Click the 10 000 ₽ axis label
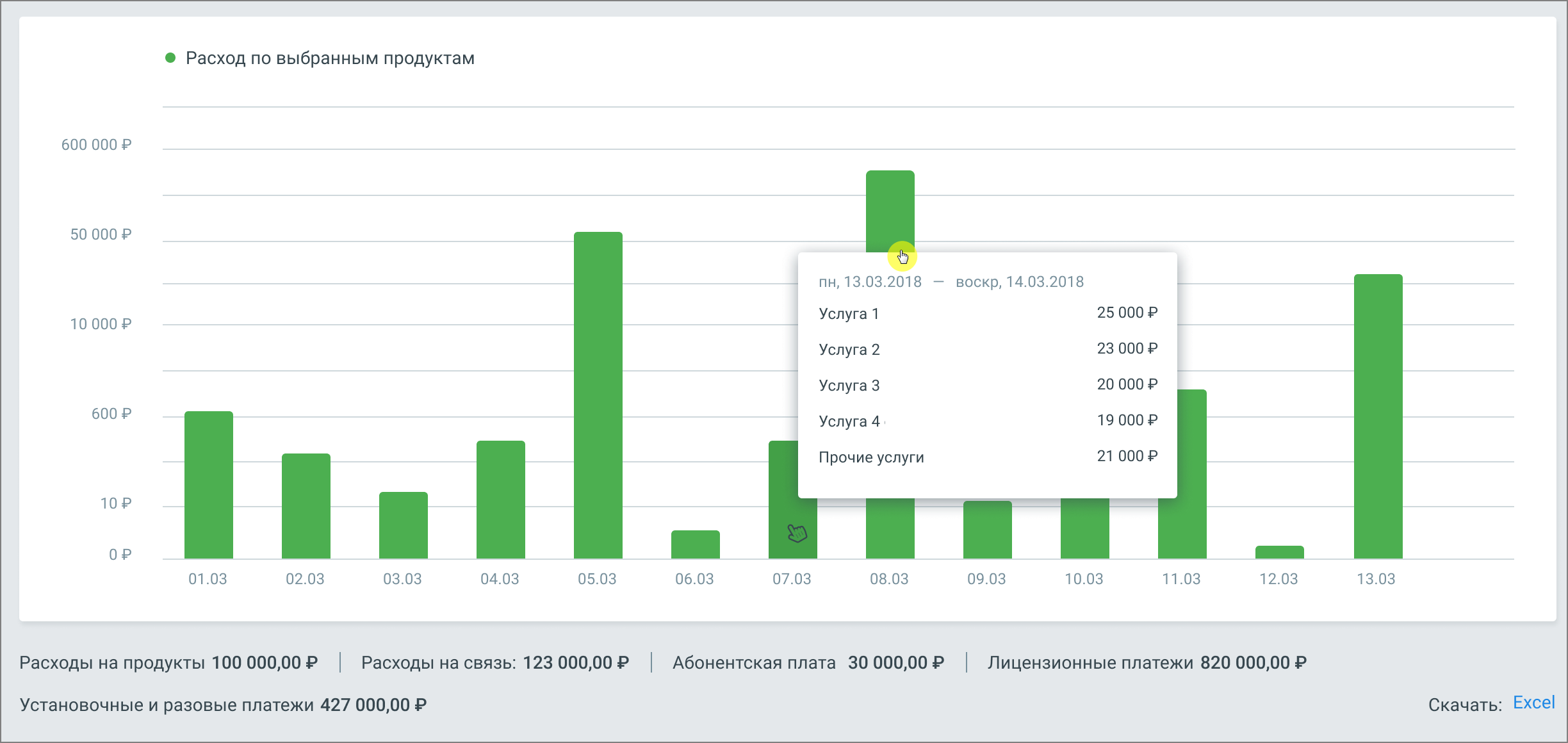This screenshot has width=1568, height=743. (x=101, y=324)
